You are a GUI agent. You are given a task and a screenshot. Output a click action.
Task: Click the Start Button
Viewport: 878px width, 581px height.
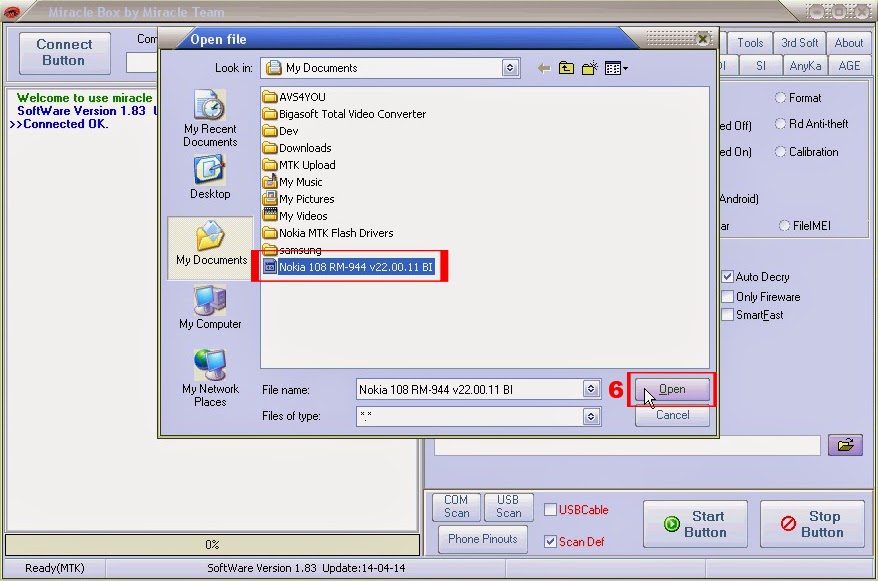click(695, 524)
